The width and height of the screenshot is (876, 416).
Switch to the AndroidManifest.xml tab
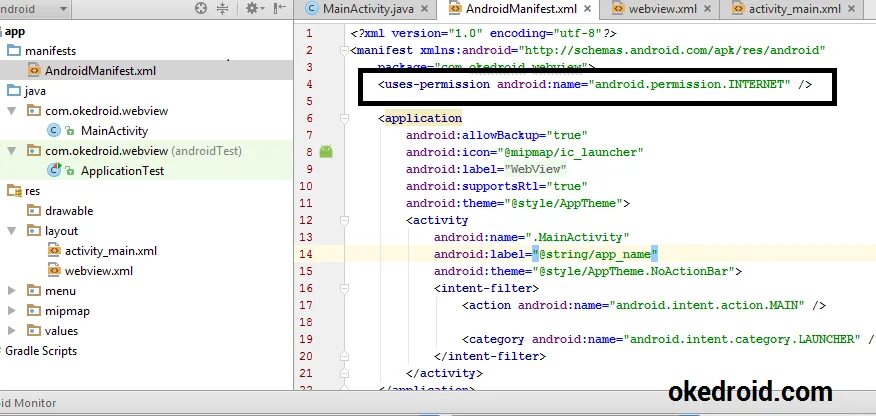point(521,9)
